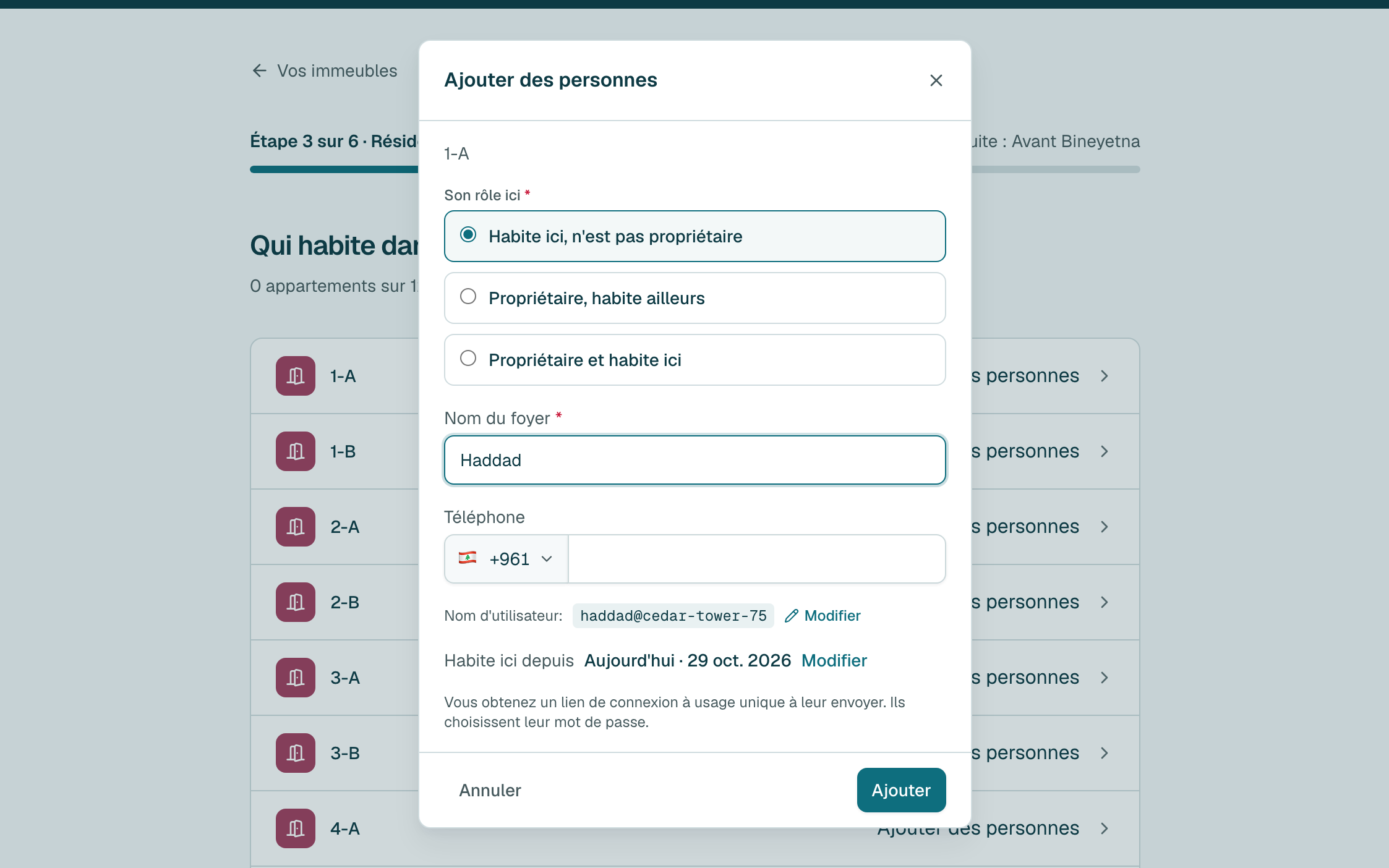Select "Propriétaire et habite ici" option
Screen dimensions: 1389x868
coord(694,360)
